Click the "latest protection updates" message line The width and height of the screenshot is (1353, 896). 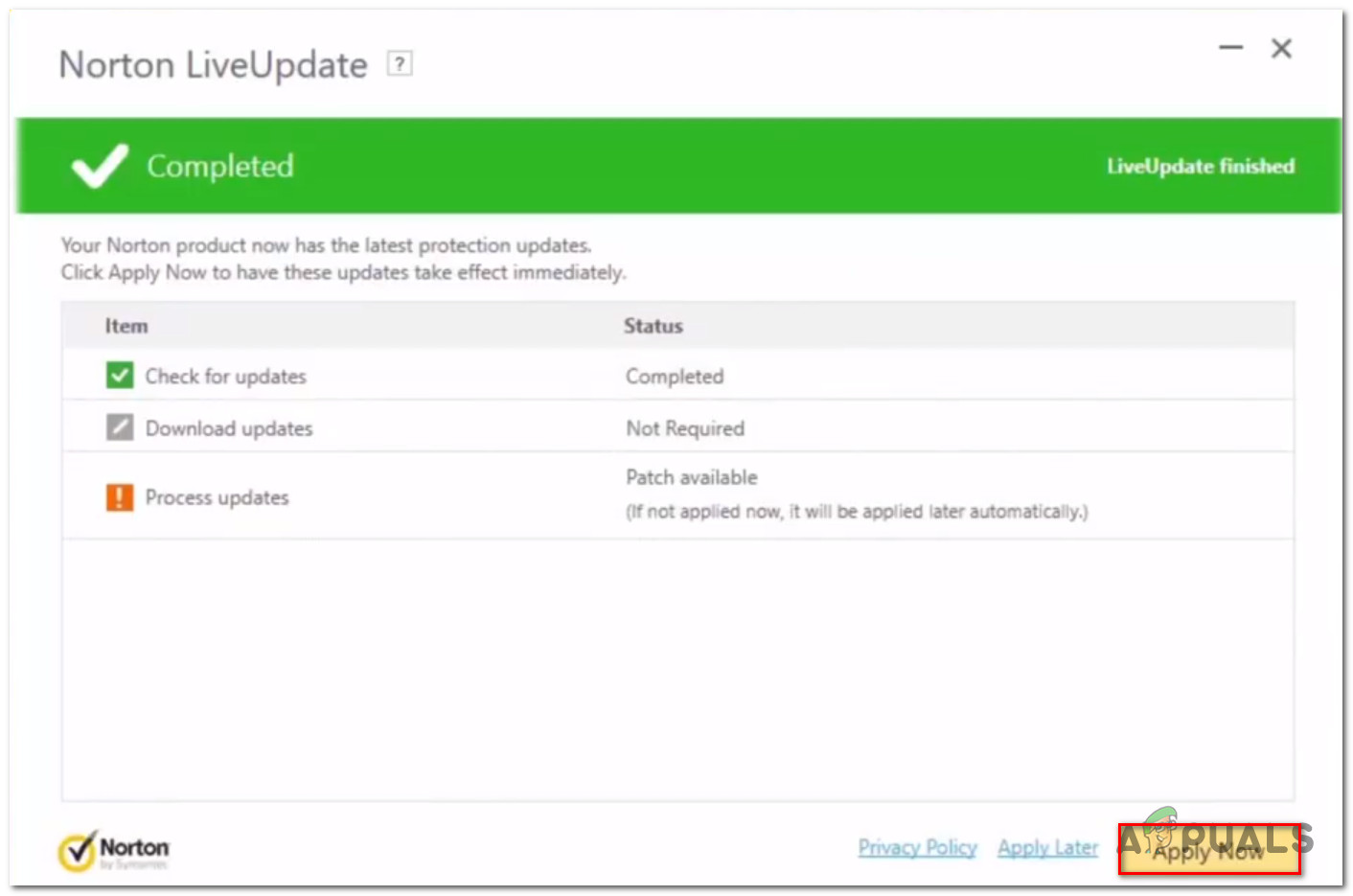coord(326,245)
